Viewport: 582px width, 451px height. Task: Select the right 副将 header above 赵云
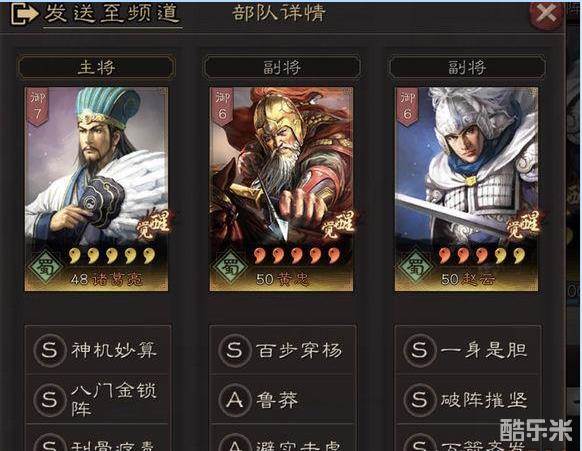(x=467, y=67)
